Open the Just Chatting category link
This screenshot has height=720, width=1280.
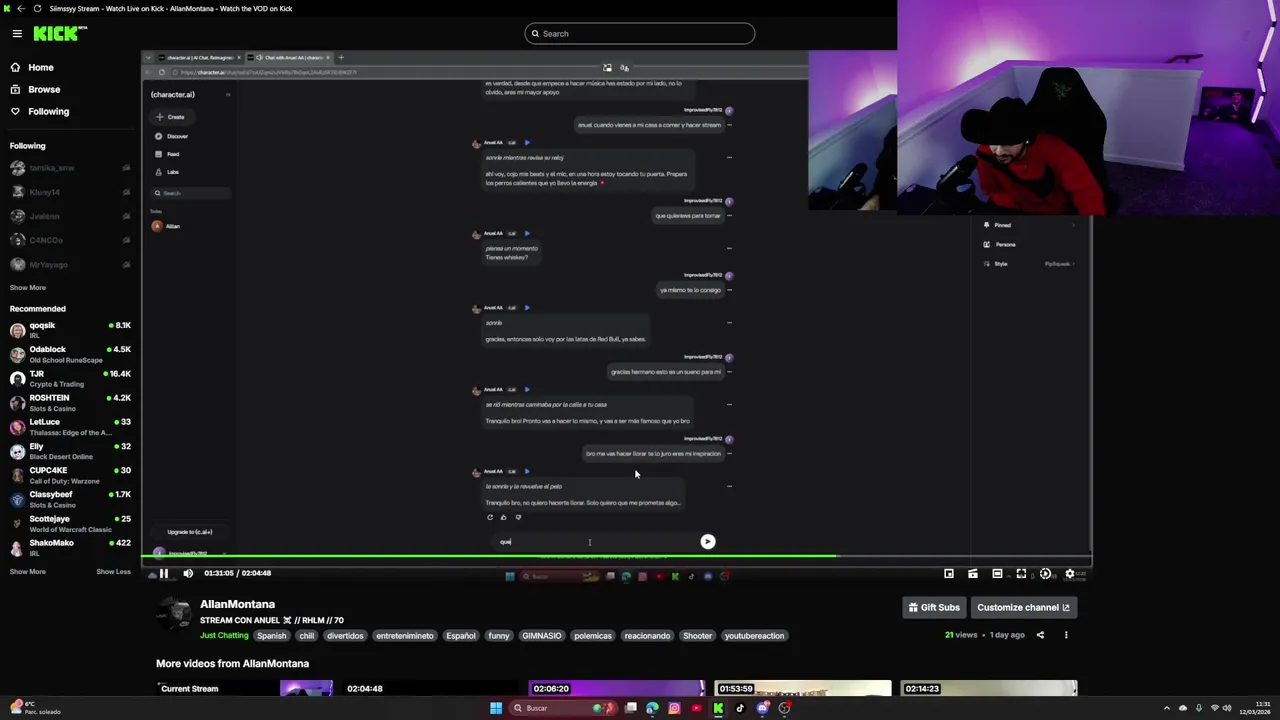coord(224,636)
